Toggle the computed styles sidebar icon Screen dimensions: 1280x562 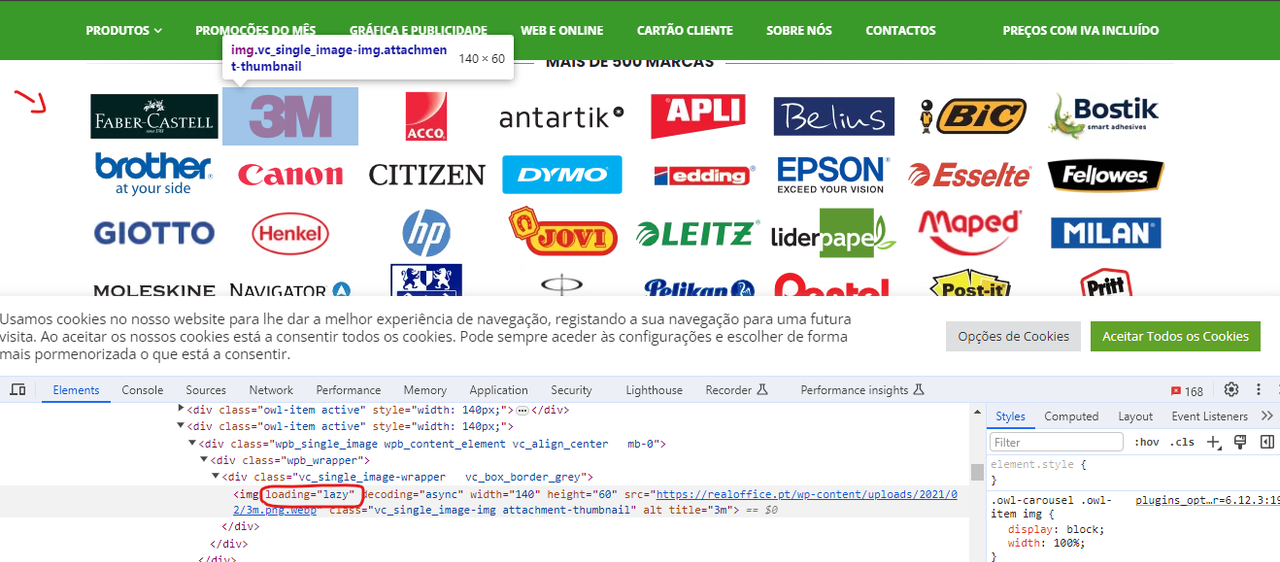(x=1267, y=442)
